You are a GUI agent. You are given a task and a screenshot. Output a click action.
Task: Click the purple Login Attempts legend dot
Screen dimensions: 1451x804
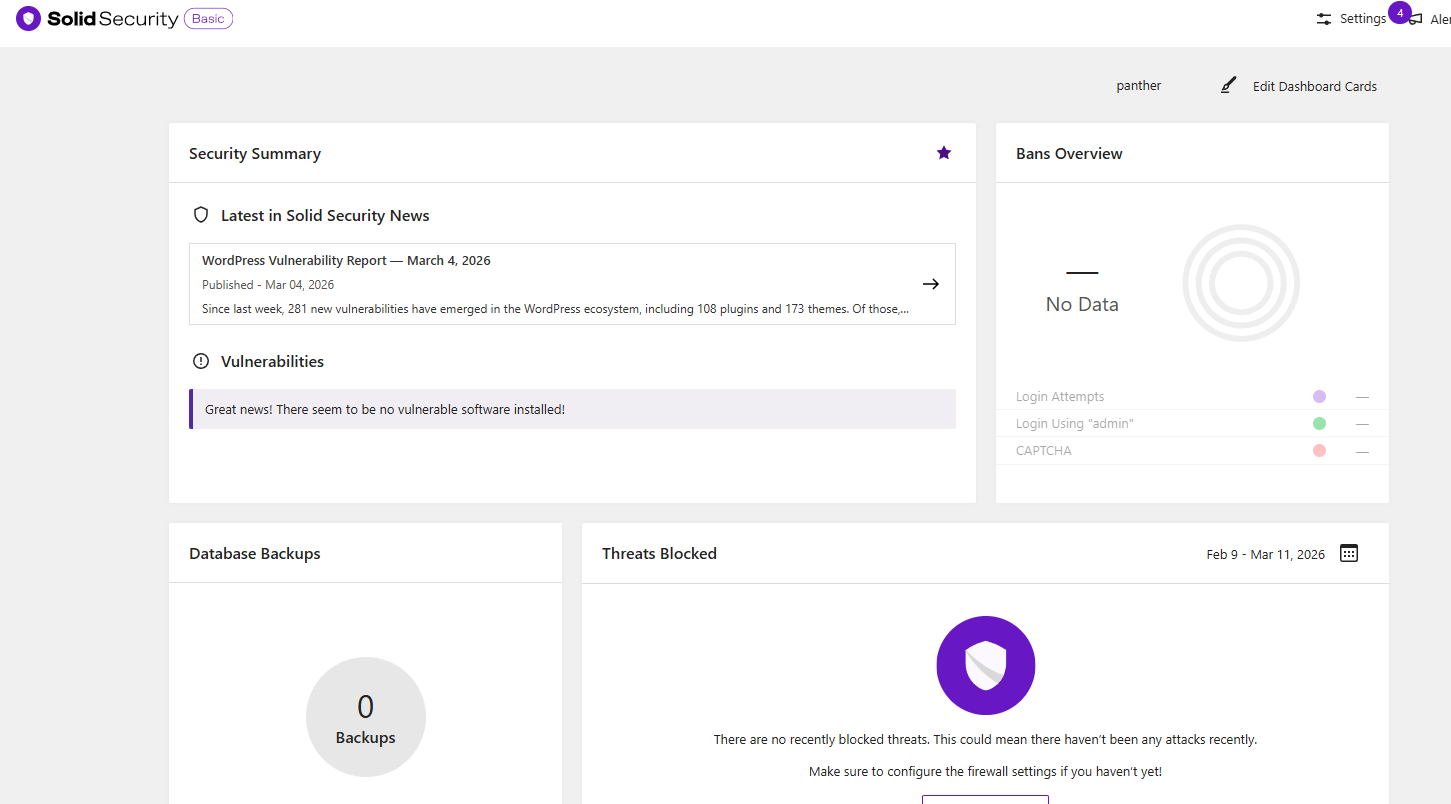pos(1319,397)
